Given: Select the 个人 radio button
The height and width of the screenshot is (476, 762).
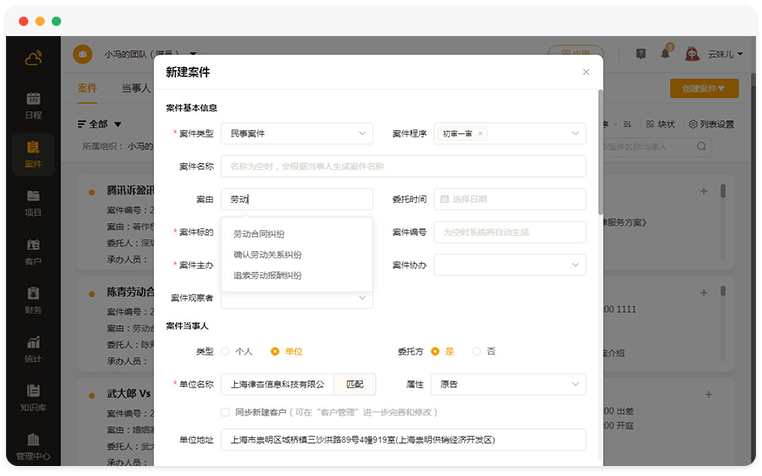Looking at the screenshot, I should coord(225,351).
